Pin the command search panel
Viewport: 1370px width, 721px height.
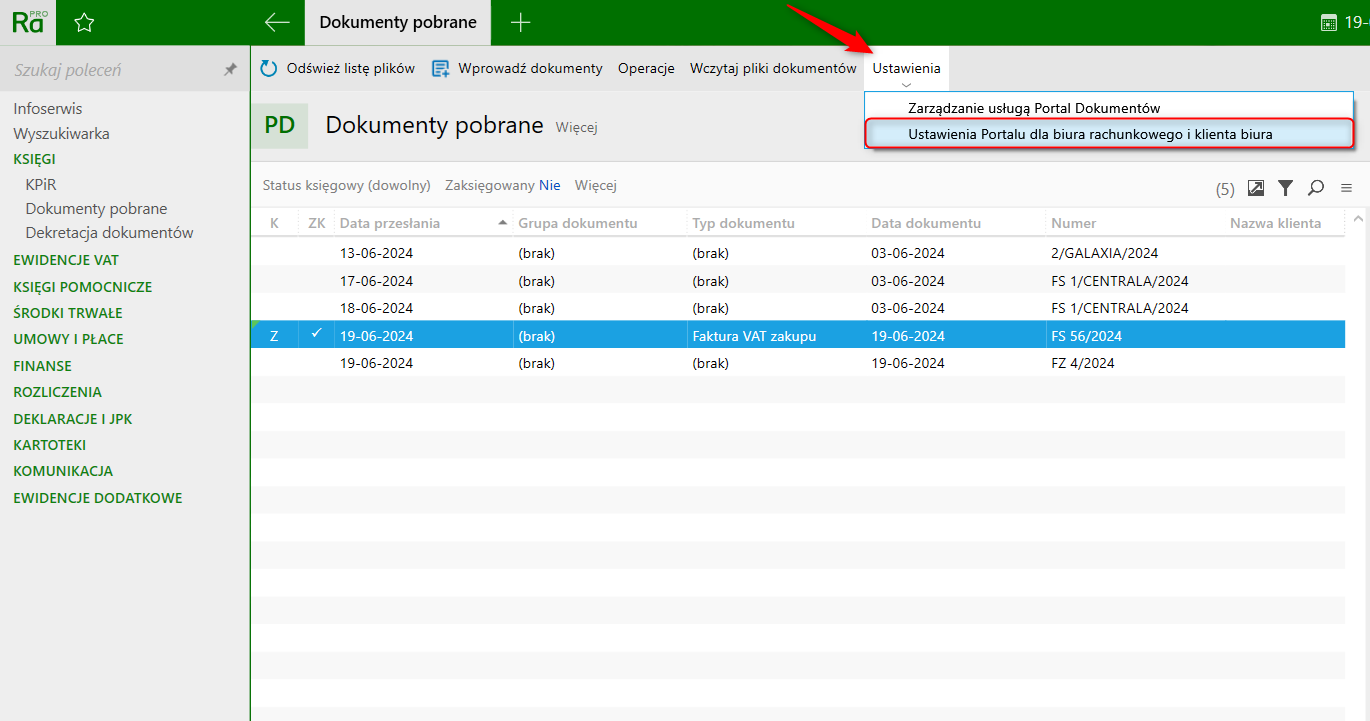(230, 70)
